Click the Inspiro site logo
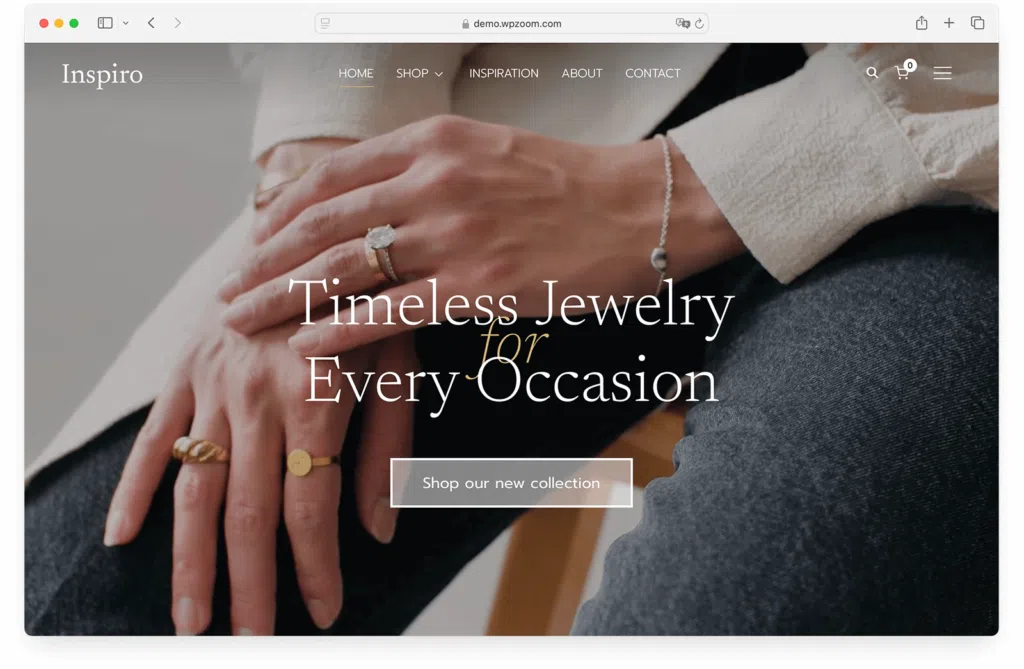 click(102, 74)
